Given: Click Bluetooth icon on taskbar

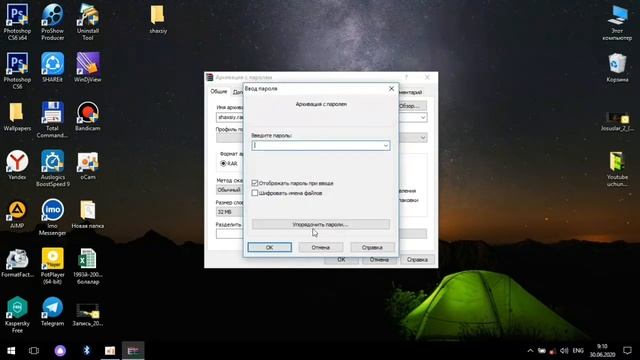Looking at the screenshot, I should pos(87,351).
